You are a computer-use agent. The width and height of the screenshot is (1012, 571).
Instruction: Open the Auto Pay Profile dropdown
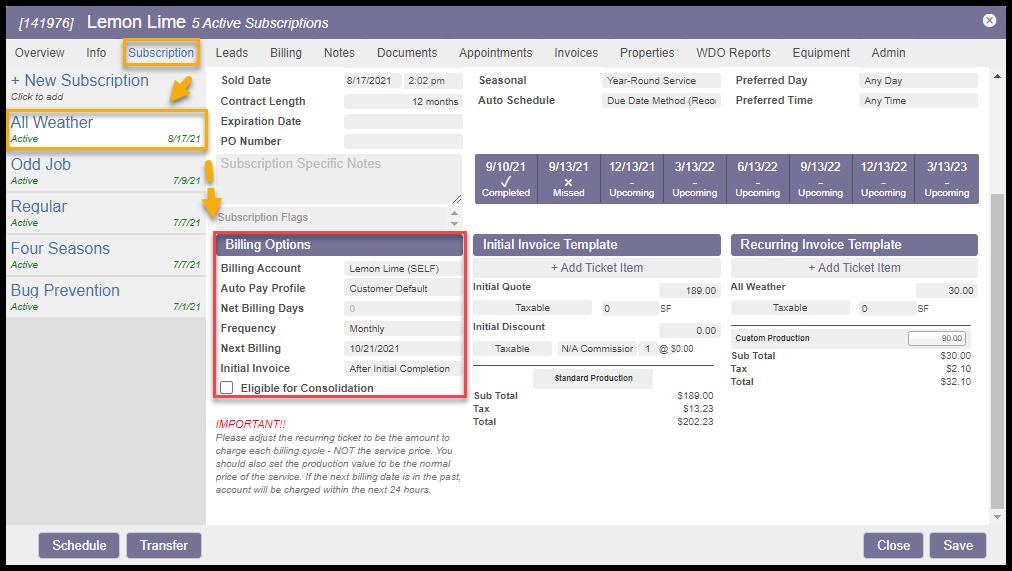coord(403,289)
